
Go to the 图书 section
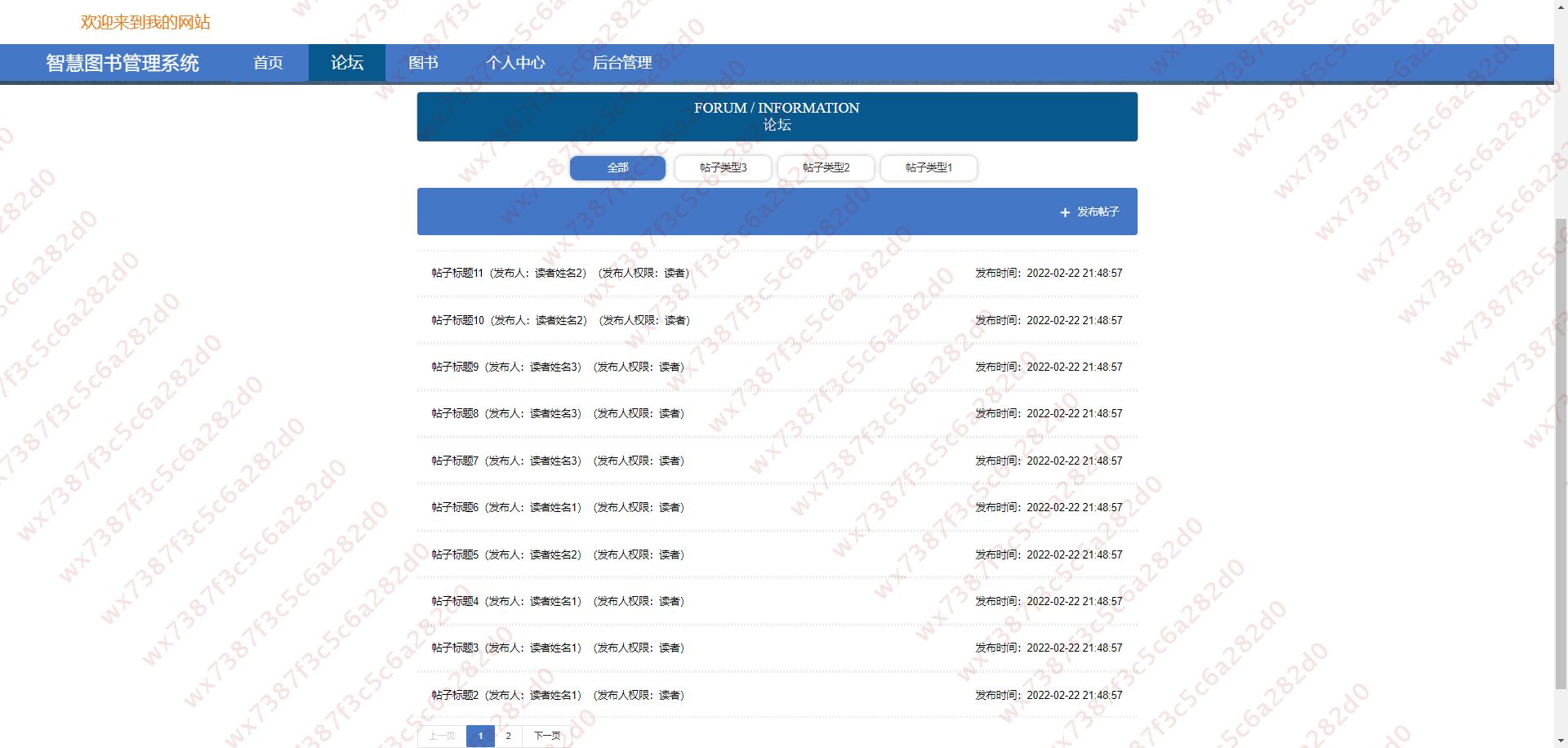tap(423, 63)
